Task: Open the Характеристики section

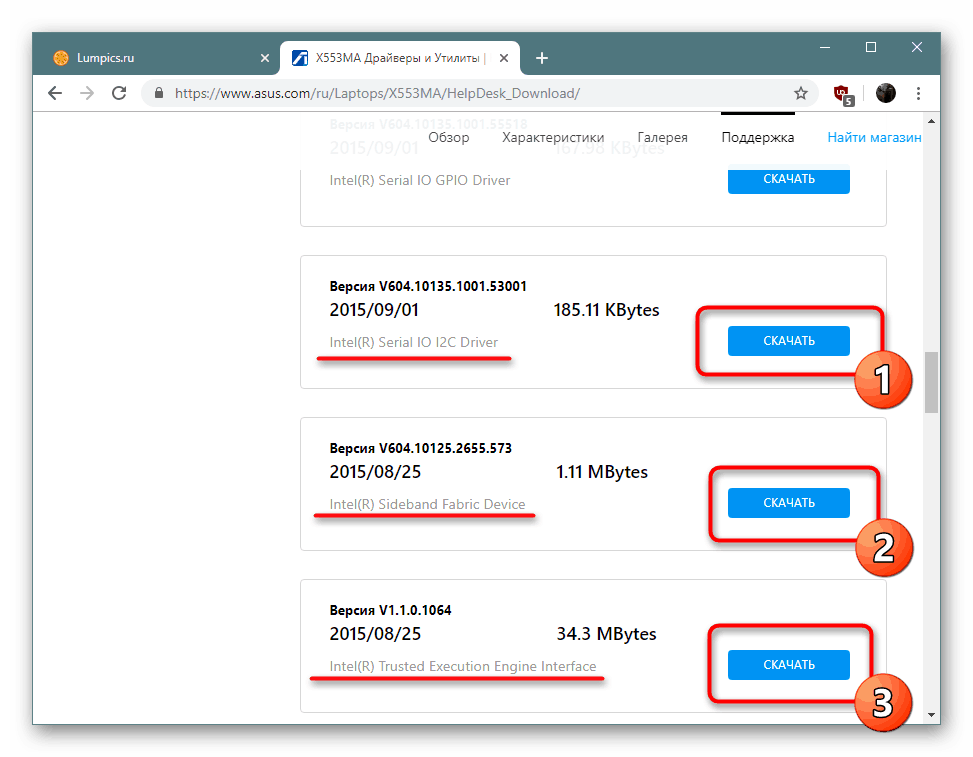Action: click(x=553, y=137)
